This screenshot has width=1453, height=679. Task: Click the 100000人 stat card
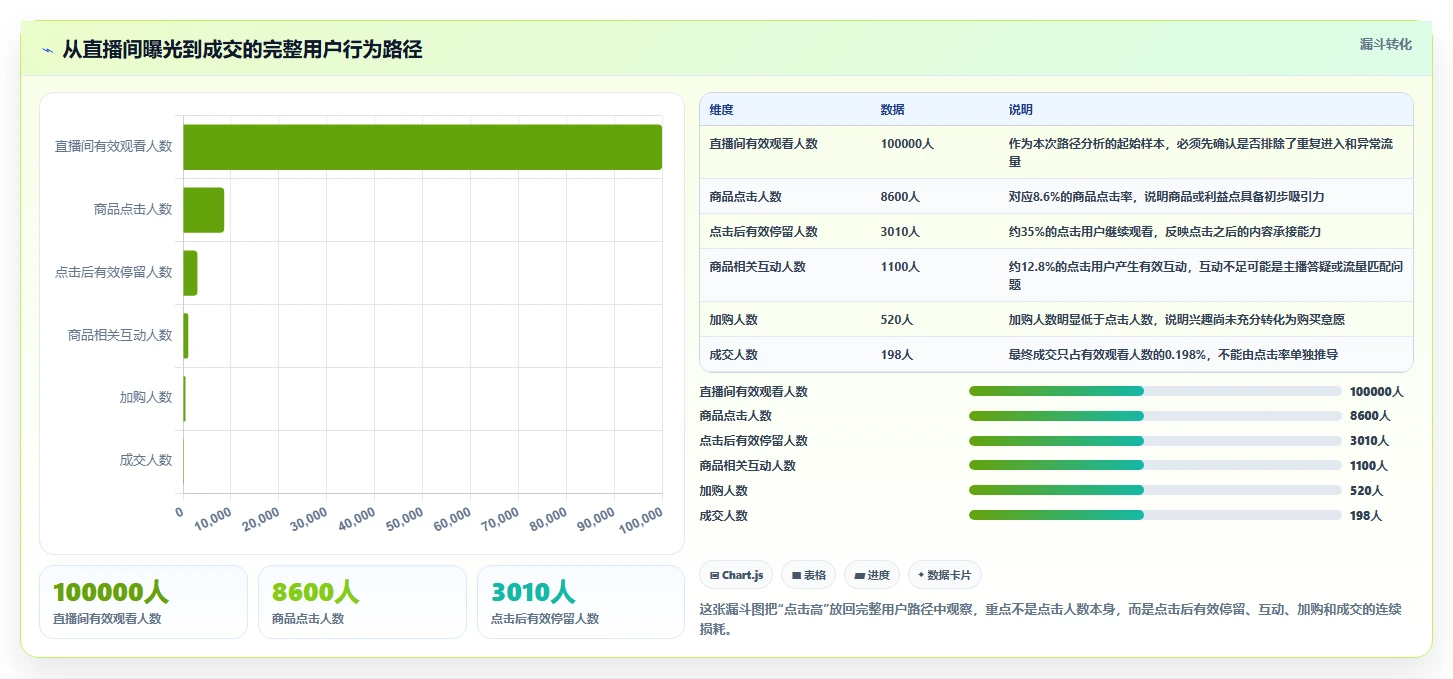[143, 602]
